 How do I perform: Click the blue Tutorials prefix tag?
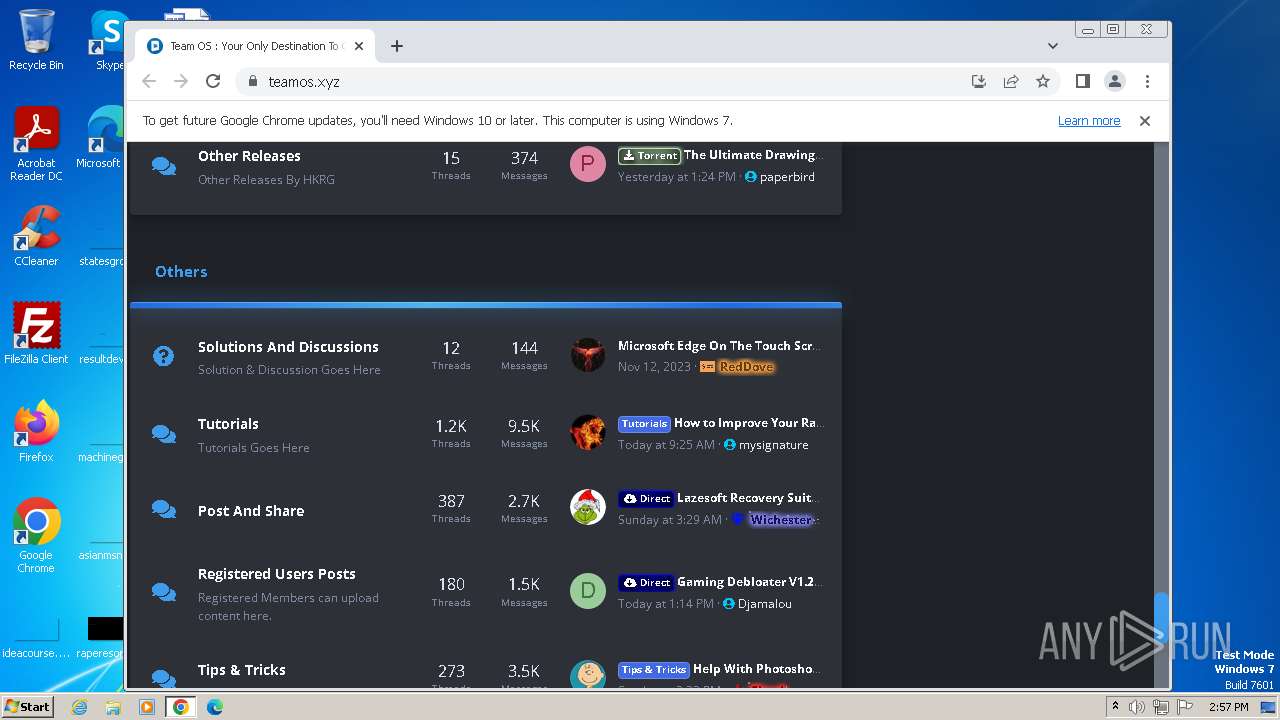tap(644, 424)
